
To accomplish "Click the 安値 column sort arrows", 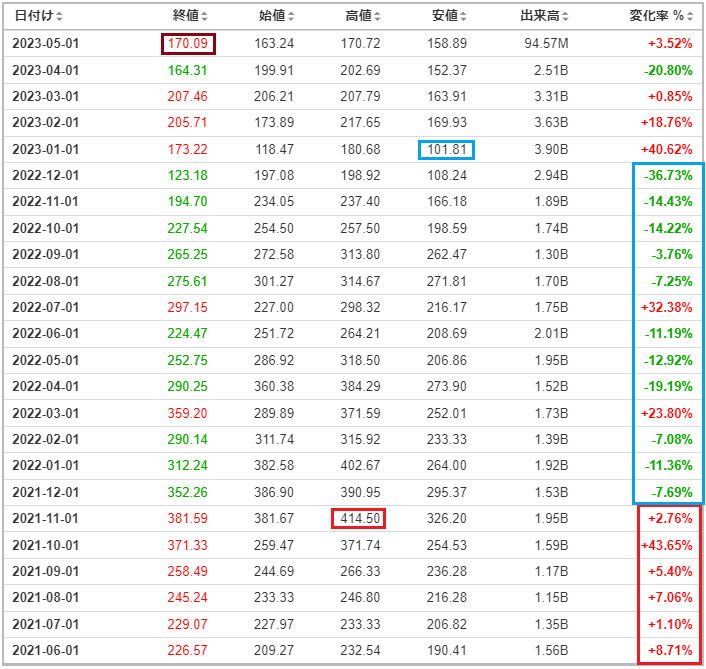I will click(x=464, y=17).
